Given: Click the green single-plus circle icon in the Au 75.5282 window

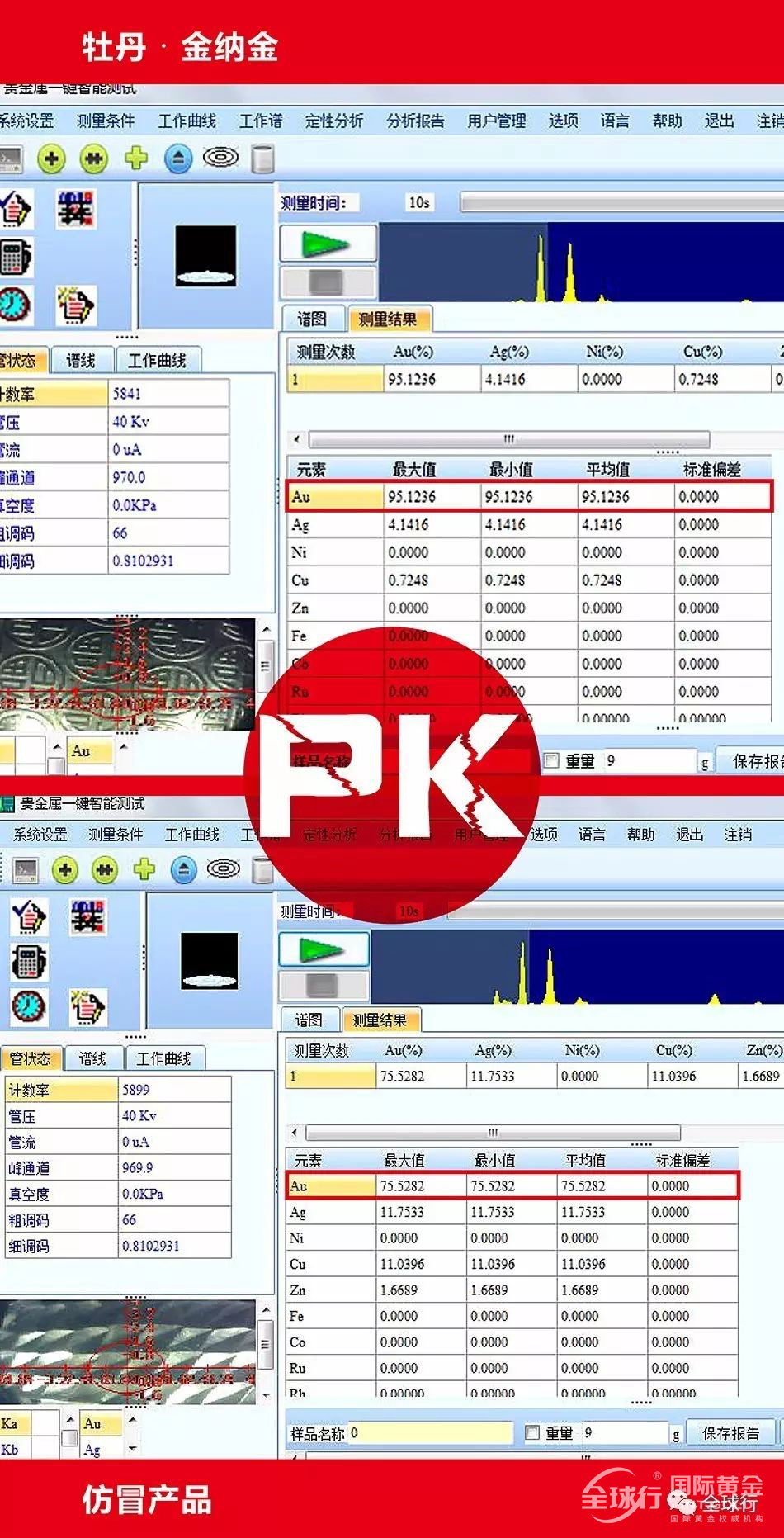Looking at the screenshot, I should pos(65,869).
